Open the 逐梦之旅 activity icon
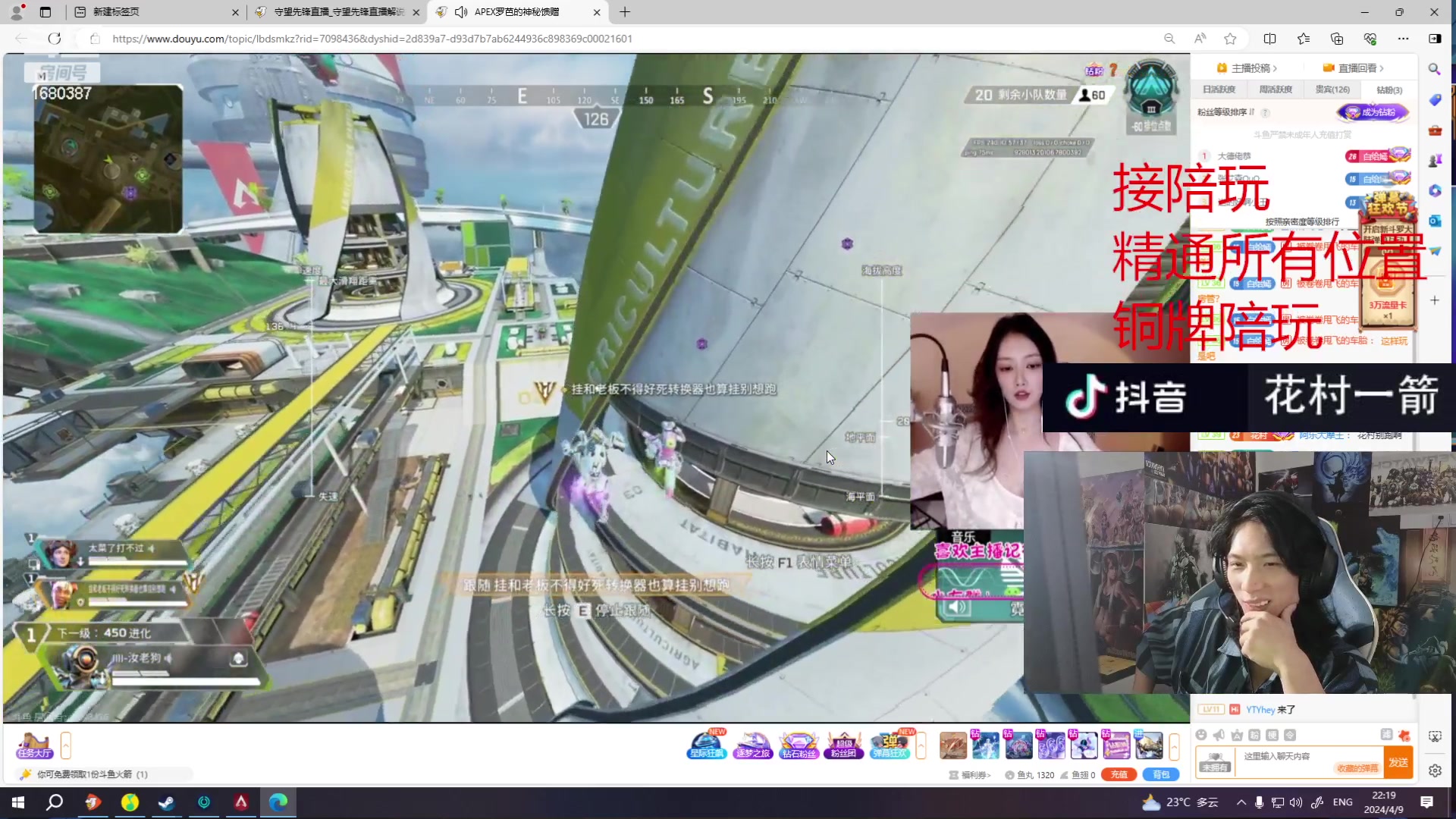Image resolution: width=1456 pixels, height=819 pixels. pyautogui.click(x=752, y=745)
